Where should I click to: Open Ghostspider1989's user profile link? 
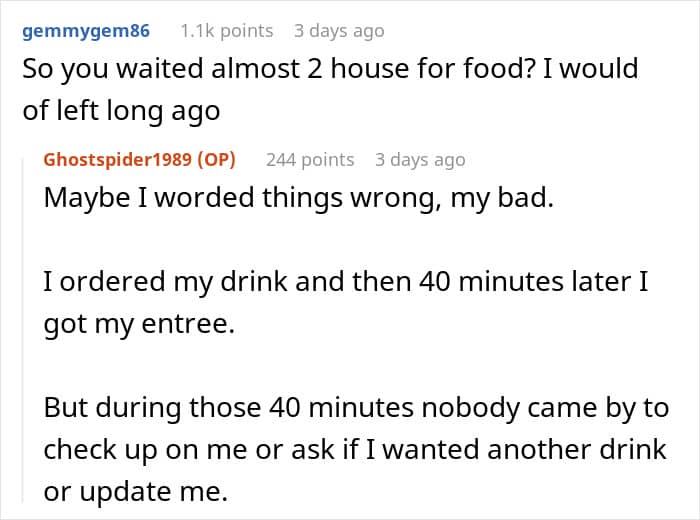click(x=118, y=160)
